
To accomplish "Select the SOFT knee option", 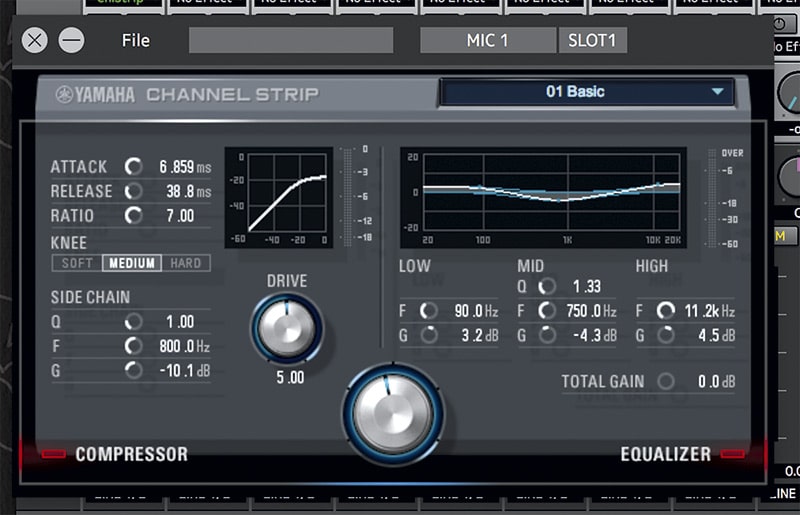I will click(77, 263).
